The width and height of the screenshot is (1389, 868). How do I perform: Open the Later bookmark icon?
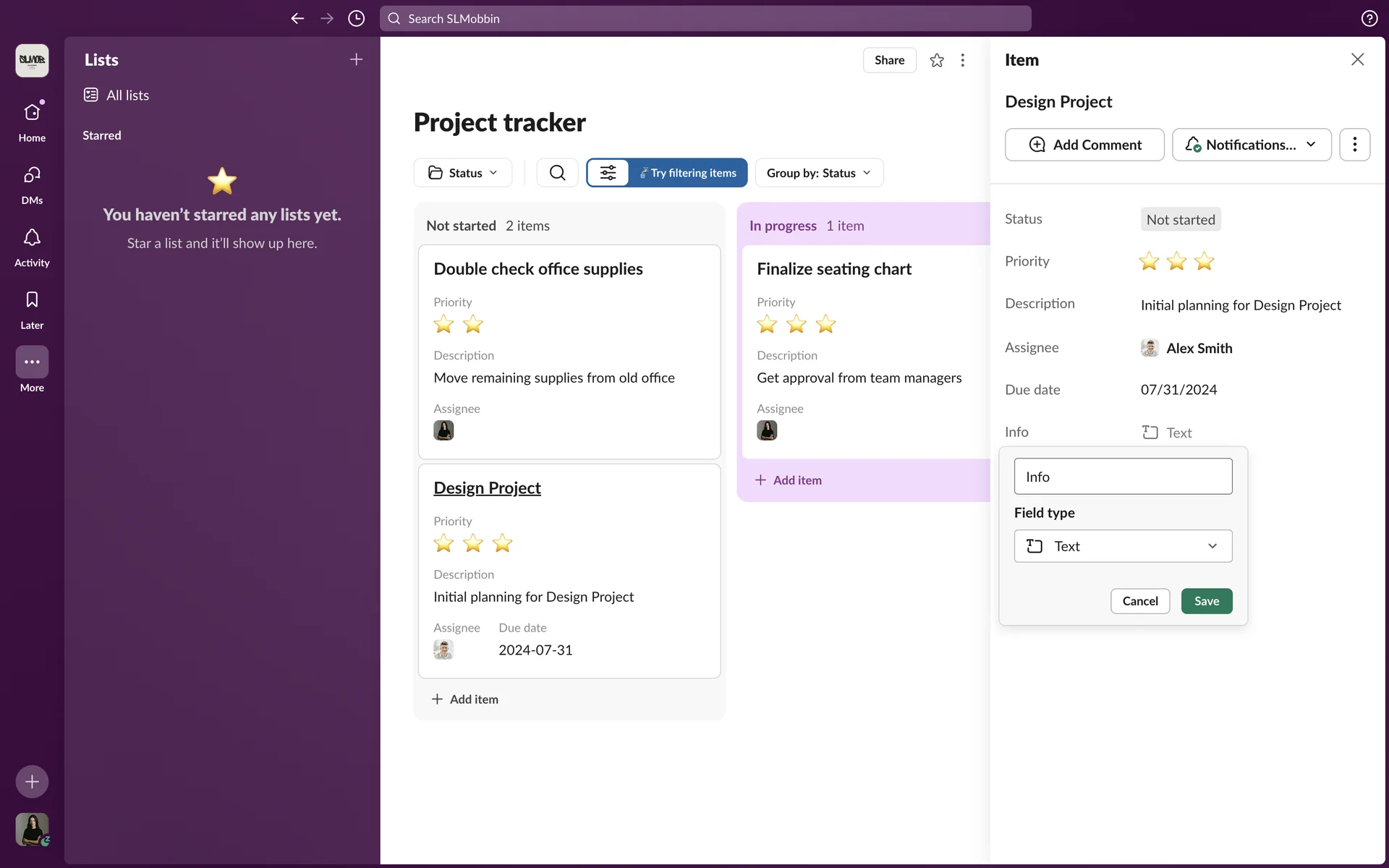(x=32, y=300)
